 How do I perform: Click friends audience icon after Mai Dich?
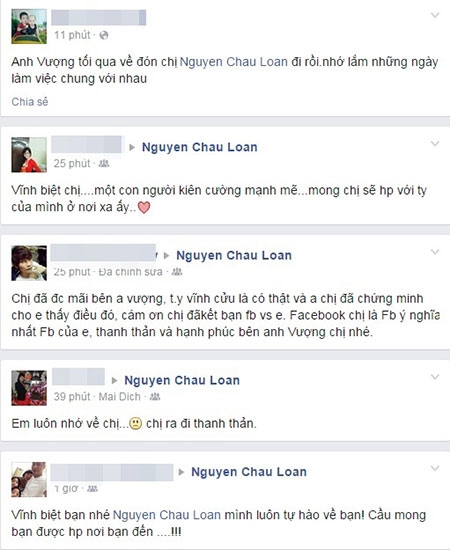tap(155, 397)
